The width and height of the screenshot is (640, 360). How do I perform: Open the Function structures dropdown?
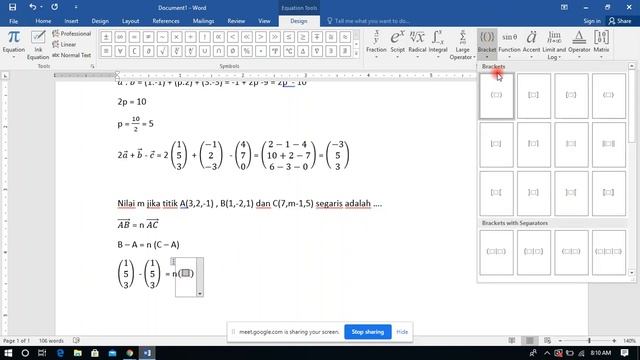509,44
